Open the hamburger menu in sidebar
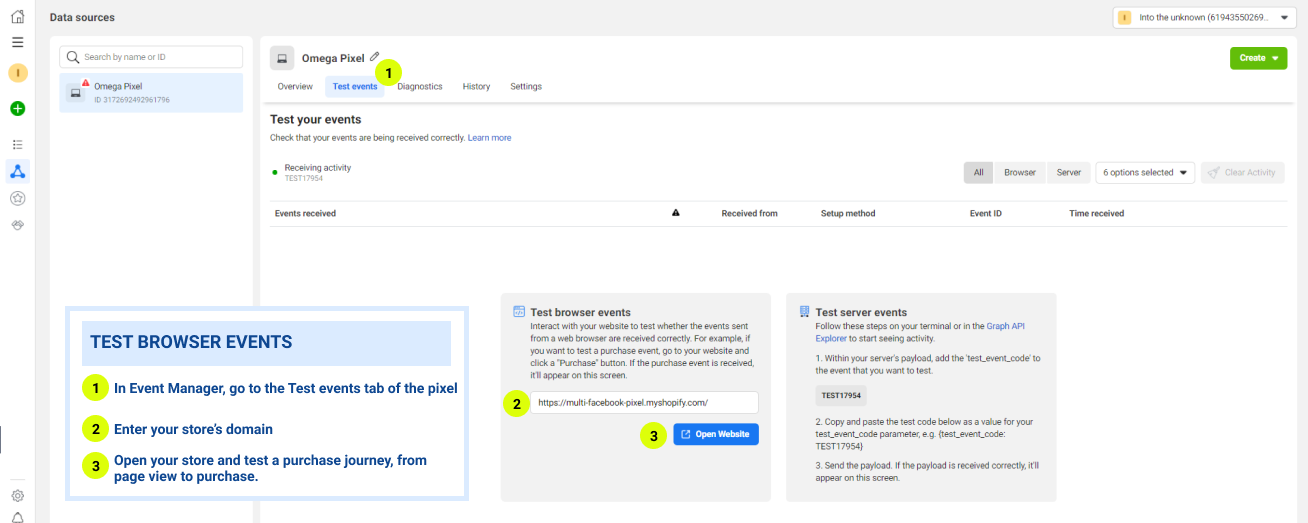1308x523 pixels. 17,43
